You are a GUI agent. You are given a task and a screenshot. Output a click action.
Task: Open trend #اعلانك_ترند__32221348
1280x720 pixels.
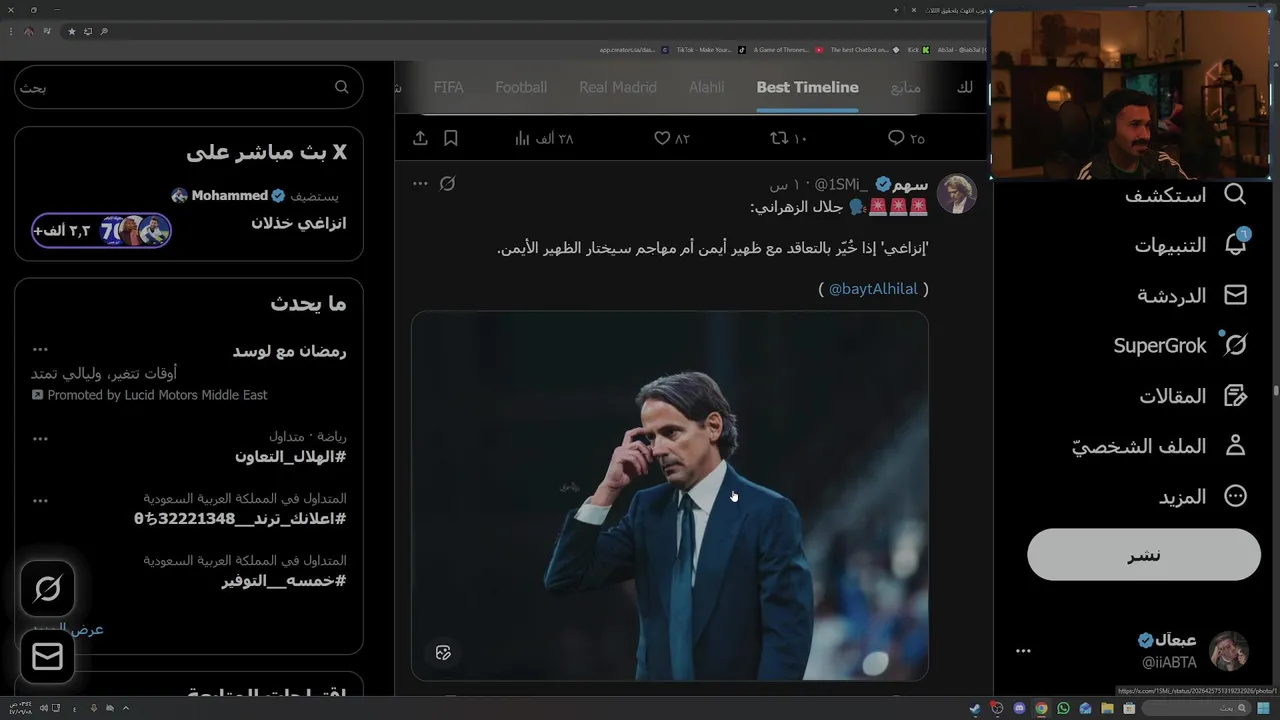click(240, 519)
